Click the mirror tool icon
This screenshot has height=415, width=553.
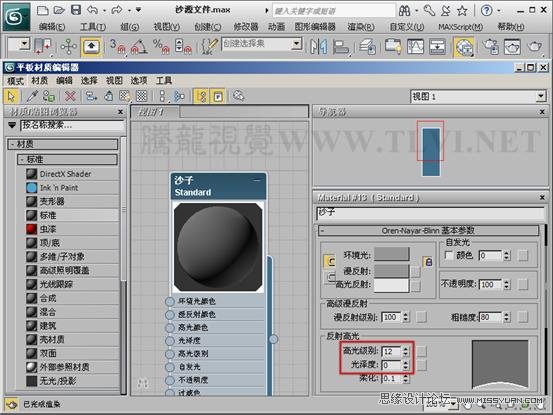click(x=318, y=47)
